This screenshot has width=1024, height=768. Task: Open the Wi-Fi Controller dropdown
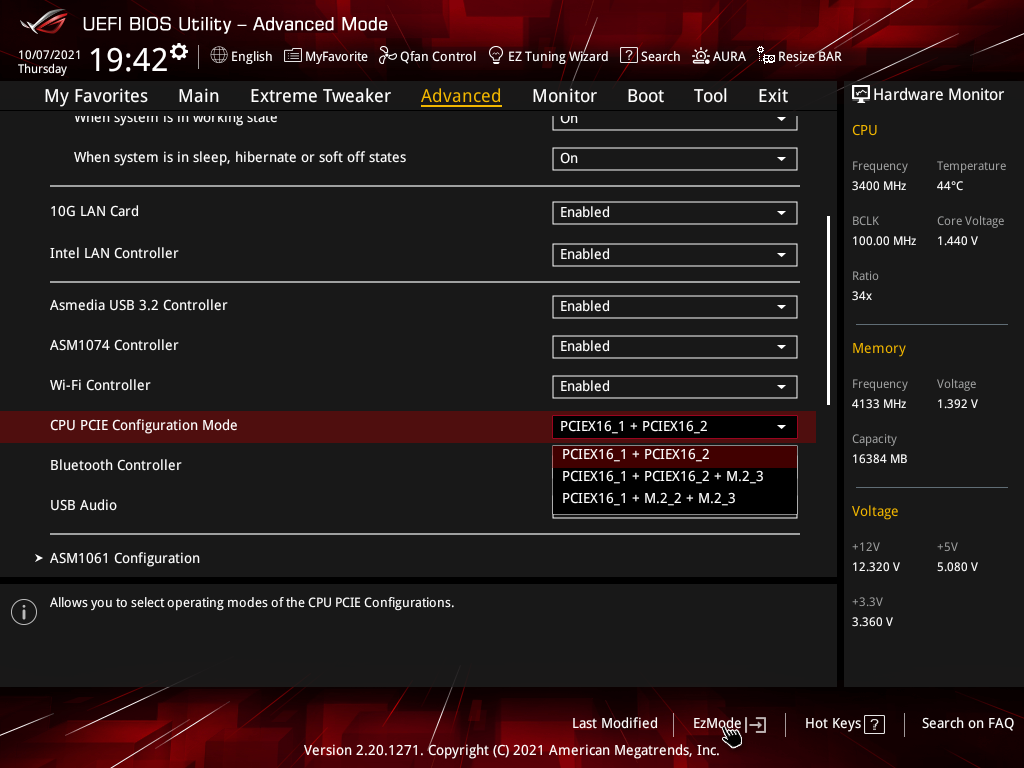675,387
